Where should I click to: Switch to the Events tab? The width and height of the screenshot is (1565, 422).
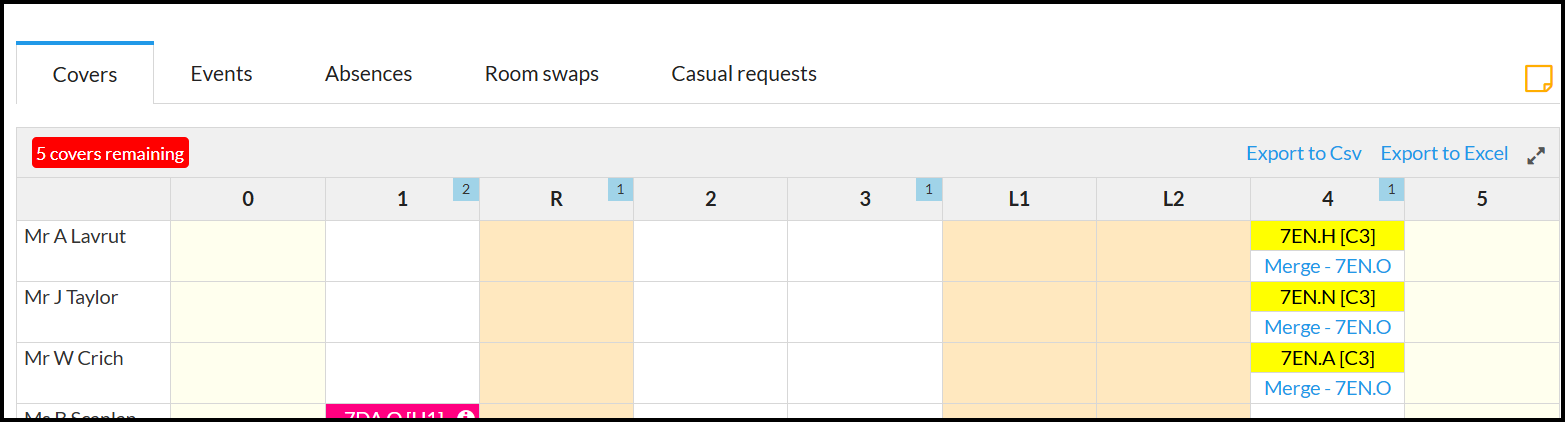221,74
